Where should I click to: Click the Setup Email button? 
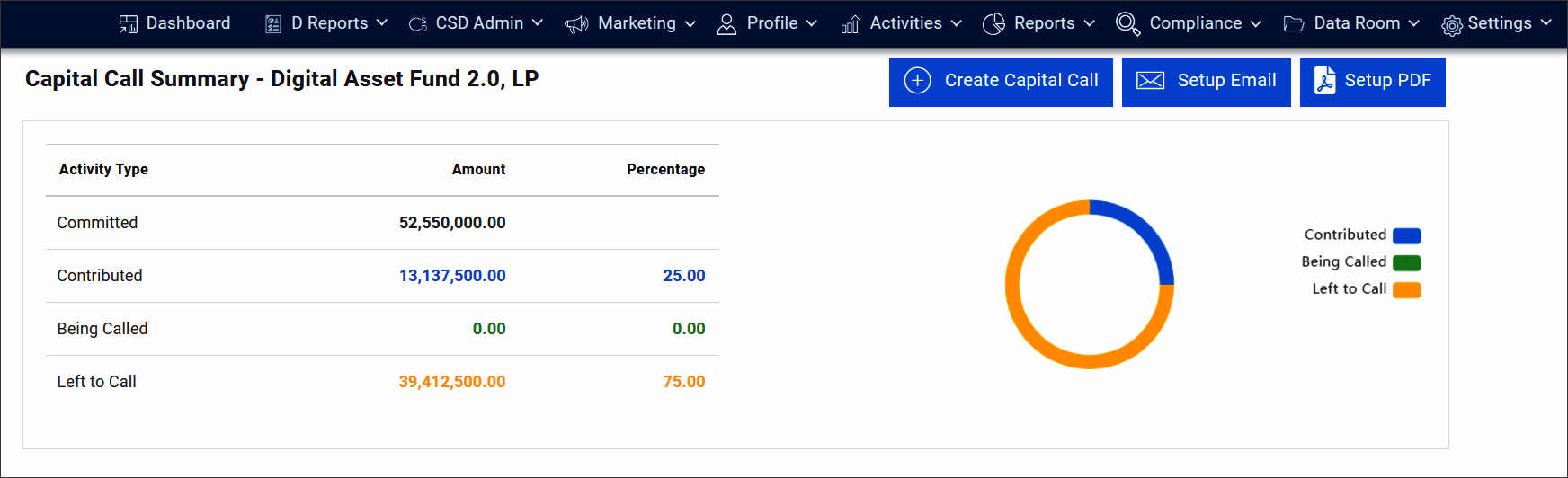click(1206, 82)
